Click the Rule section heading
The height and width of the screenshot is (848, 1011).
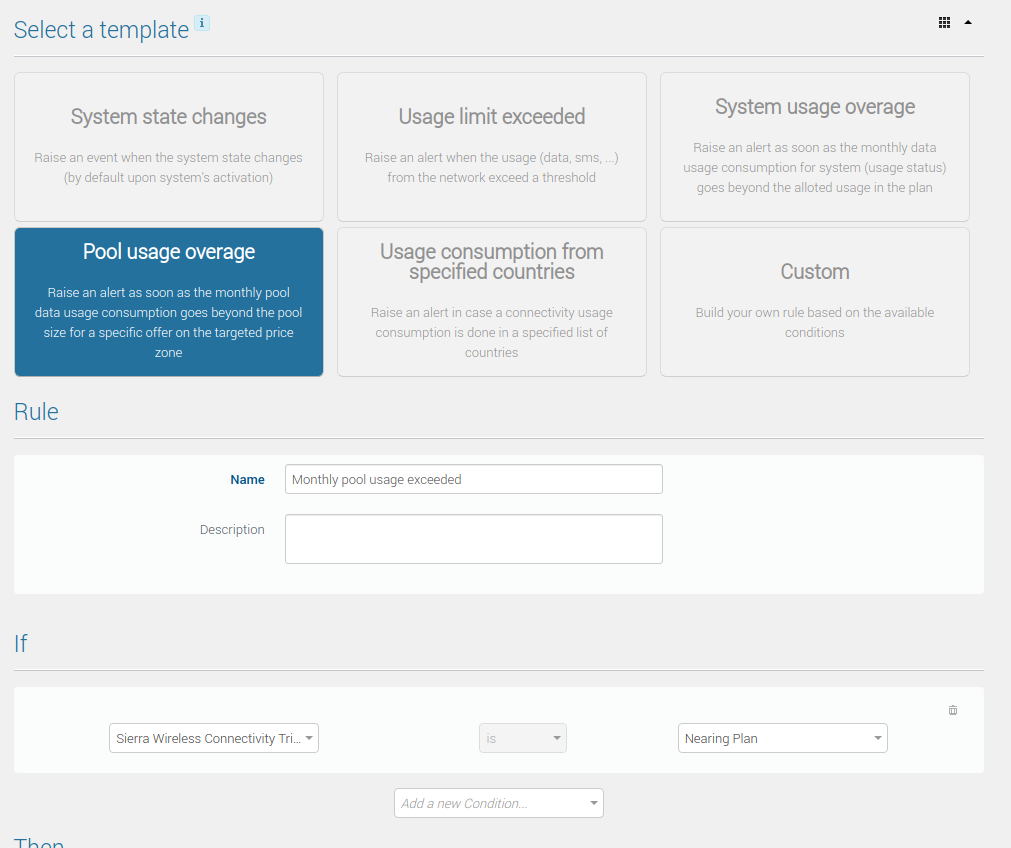pyautogui.click(x=36, y=412)
